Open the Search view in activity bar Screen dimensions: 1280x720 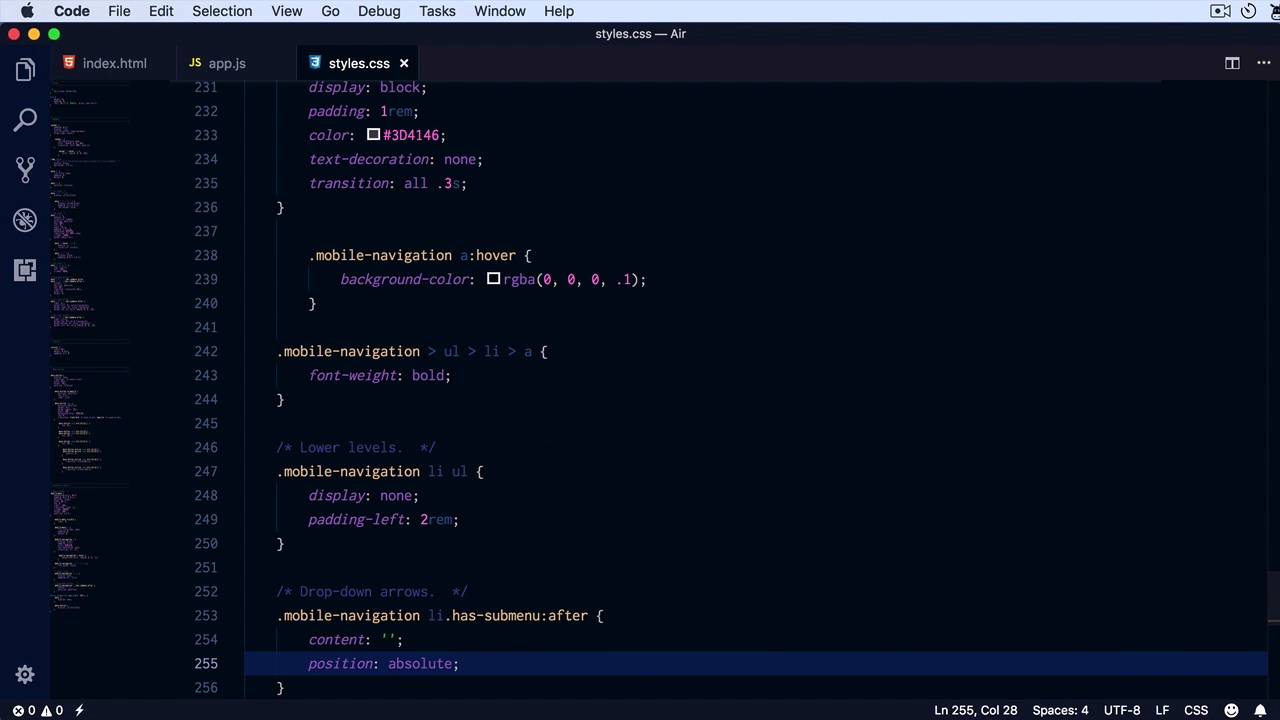25,120
